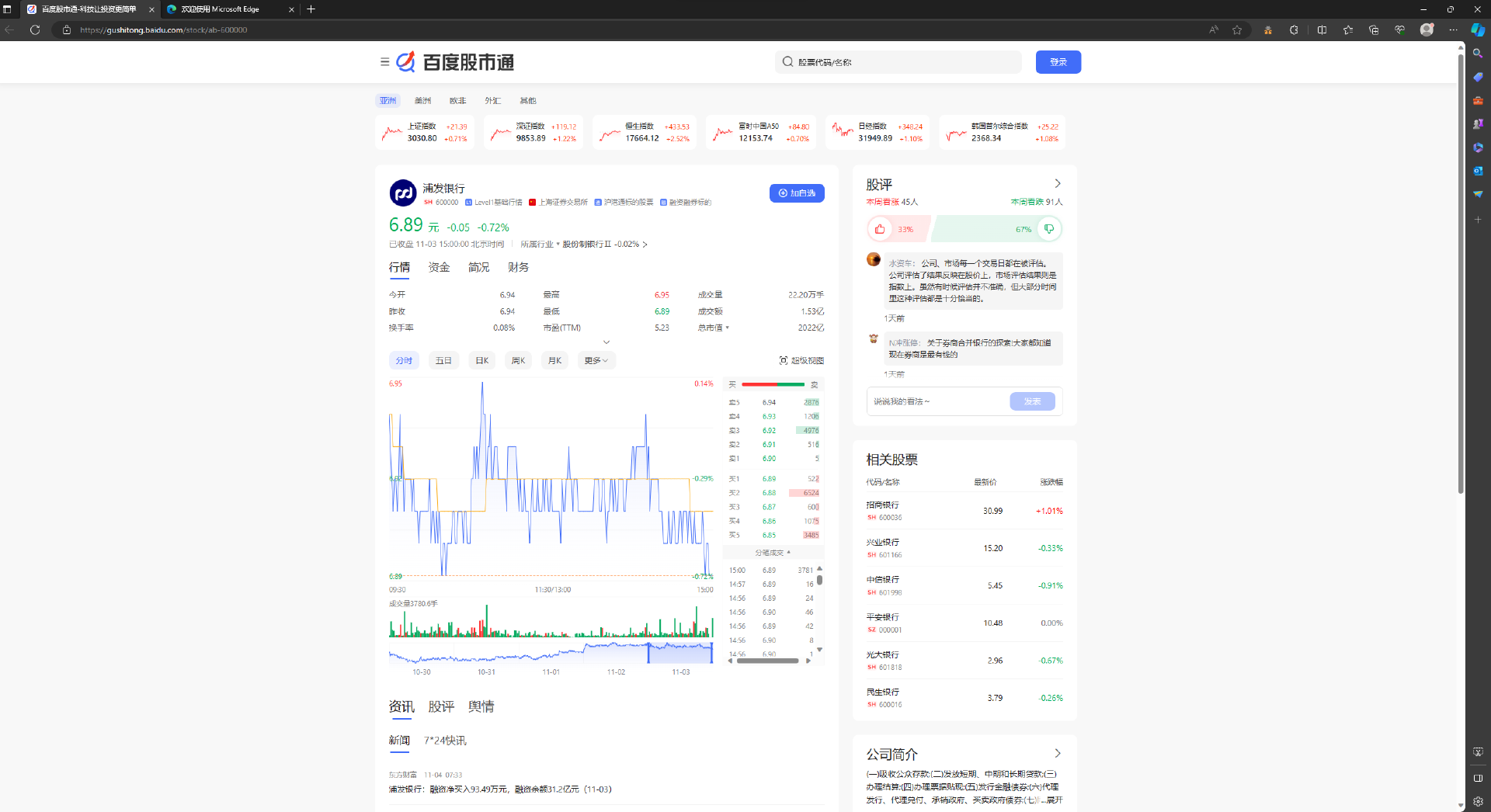Click the date range selector under the volume chart

(679, 653)
